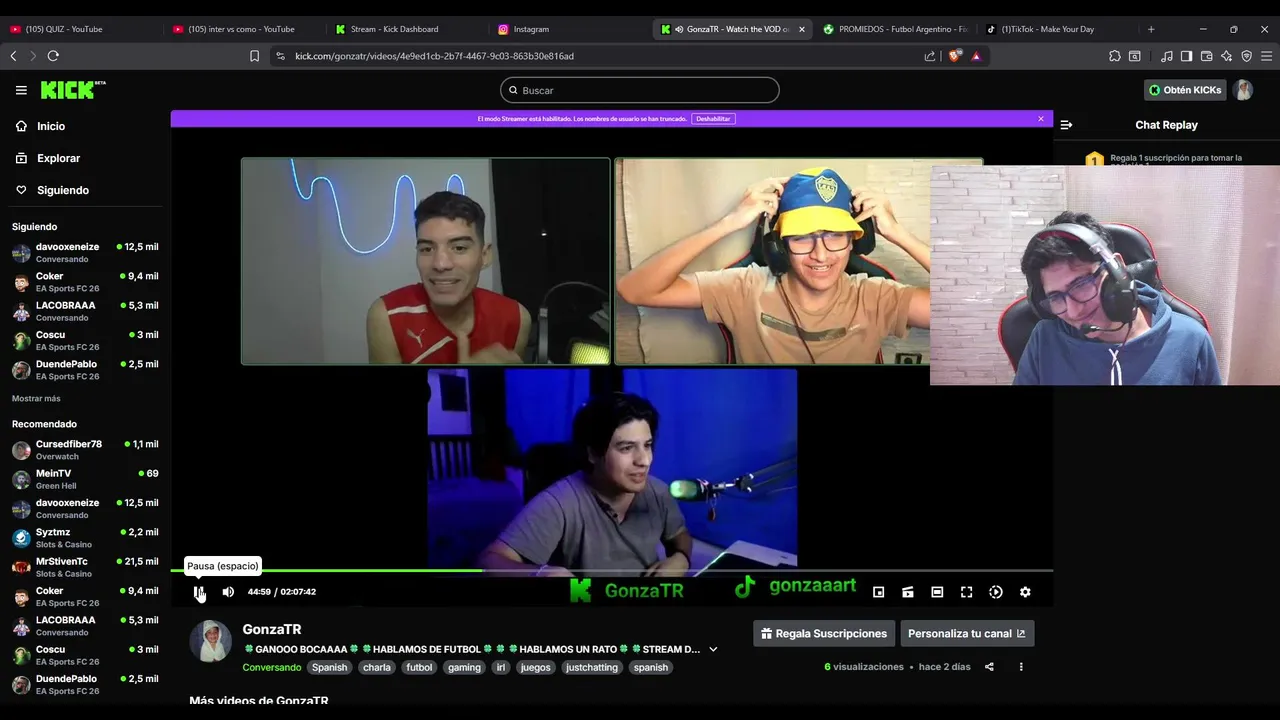The image size is (1280, 720).
Task: Click the Conversando category link
Action: click(x=271, y=667)
